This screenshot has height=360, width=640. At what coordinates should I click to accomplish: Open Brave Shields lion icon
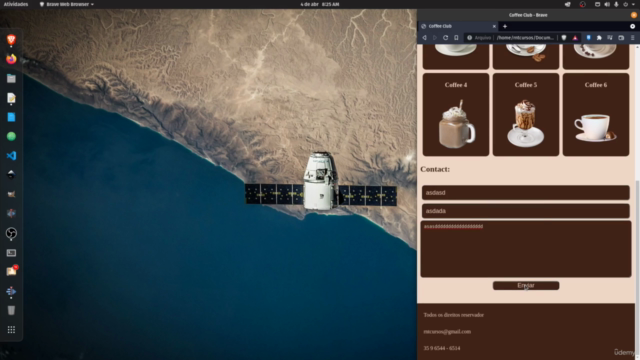[x=564, y=38]
